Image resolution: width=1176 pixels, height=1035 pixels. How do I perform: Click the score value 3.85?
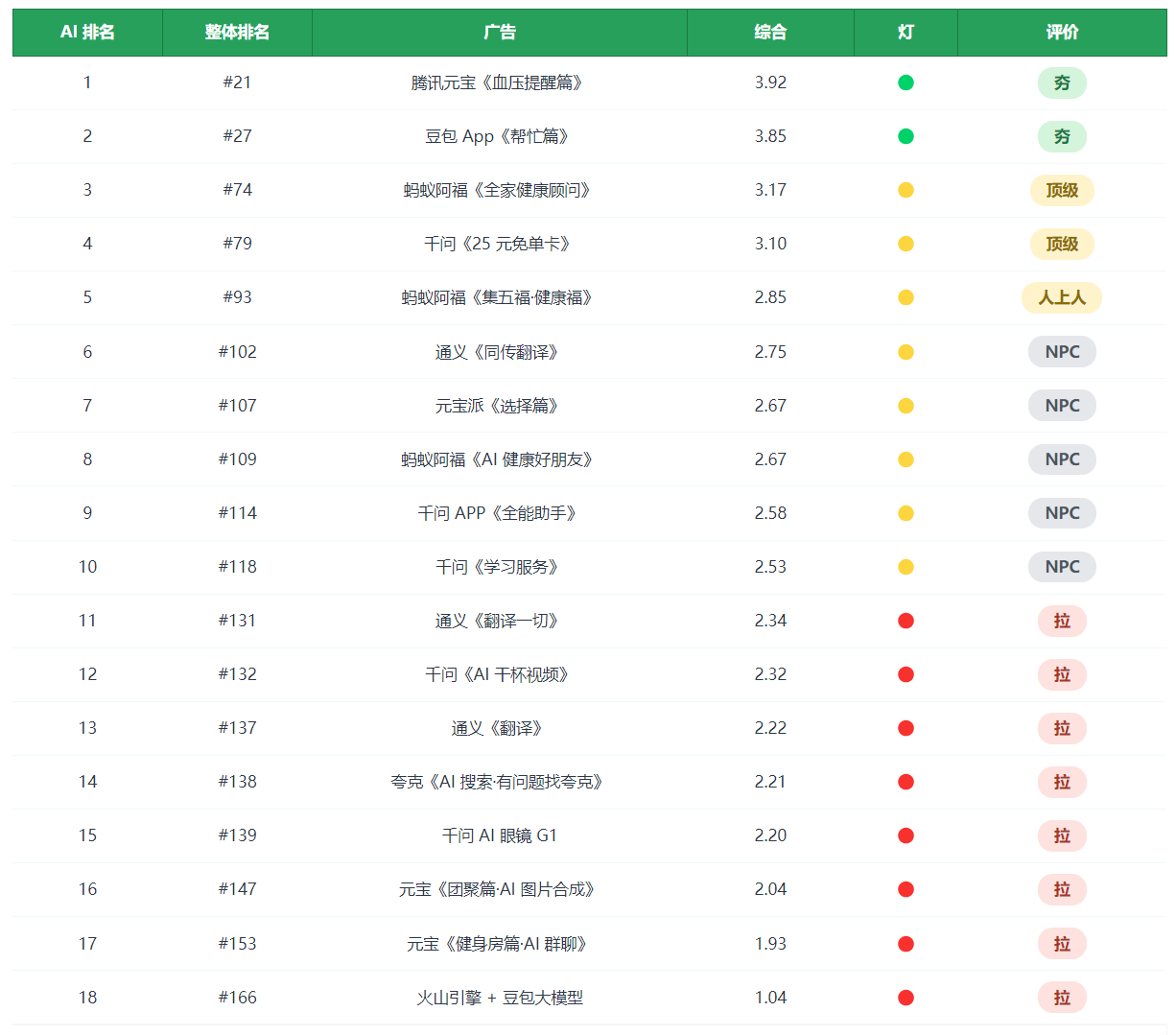click(x=770, y=136)
